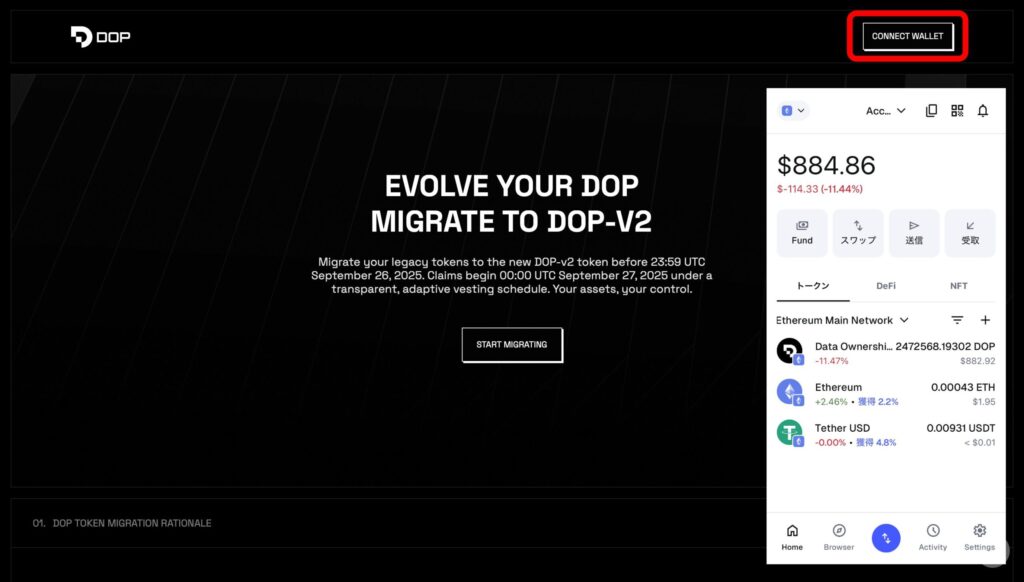Click the blue central swap action button

(886, 538)
